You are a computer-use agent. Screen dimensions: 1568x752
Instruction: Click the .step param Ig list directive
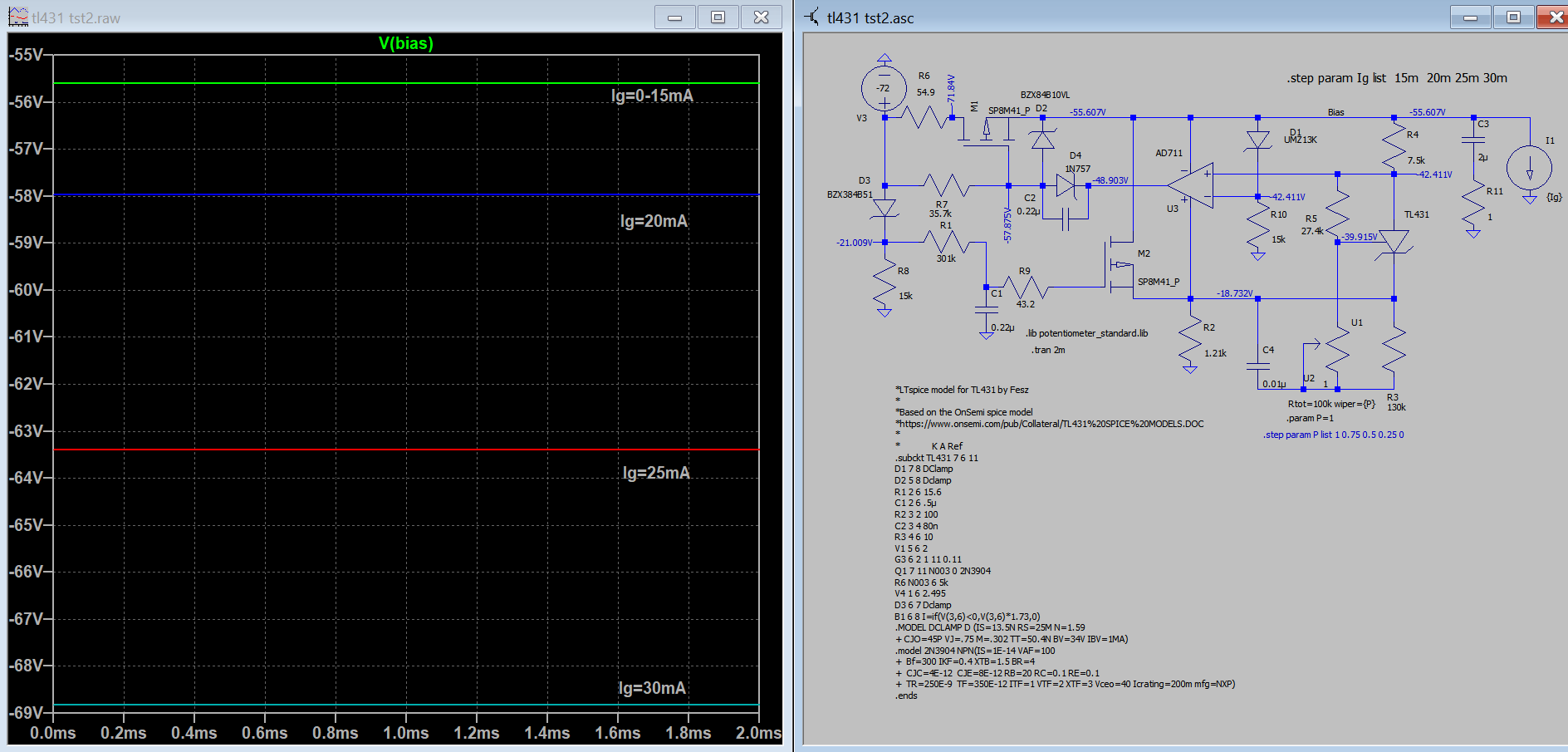click(1397, 78)
